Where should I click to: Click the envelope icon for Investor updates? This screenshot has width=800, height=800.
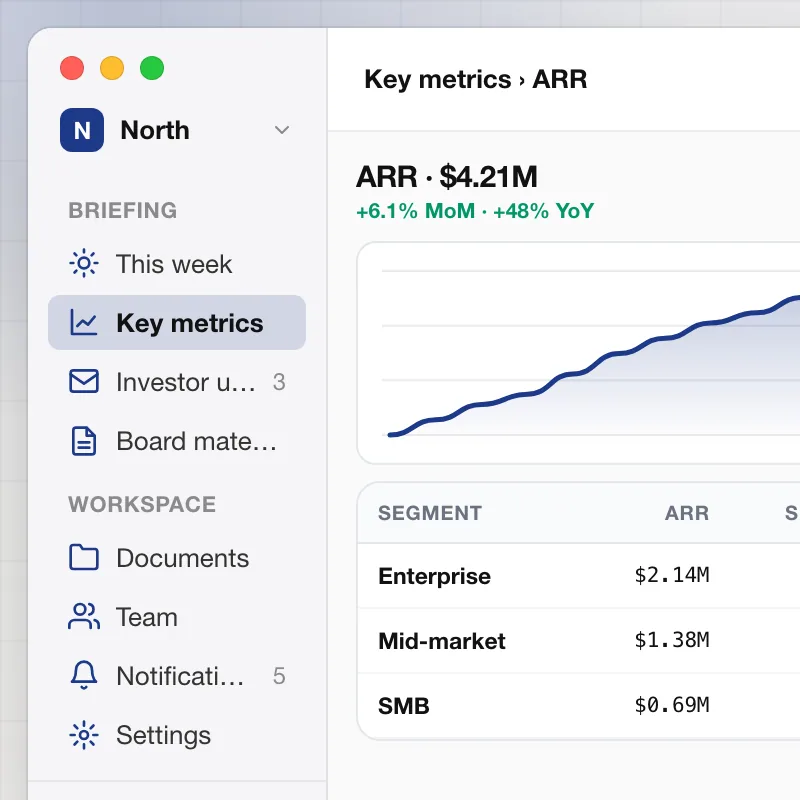tap(84, 382)
